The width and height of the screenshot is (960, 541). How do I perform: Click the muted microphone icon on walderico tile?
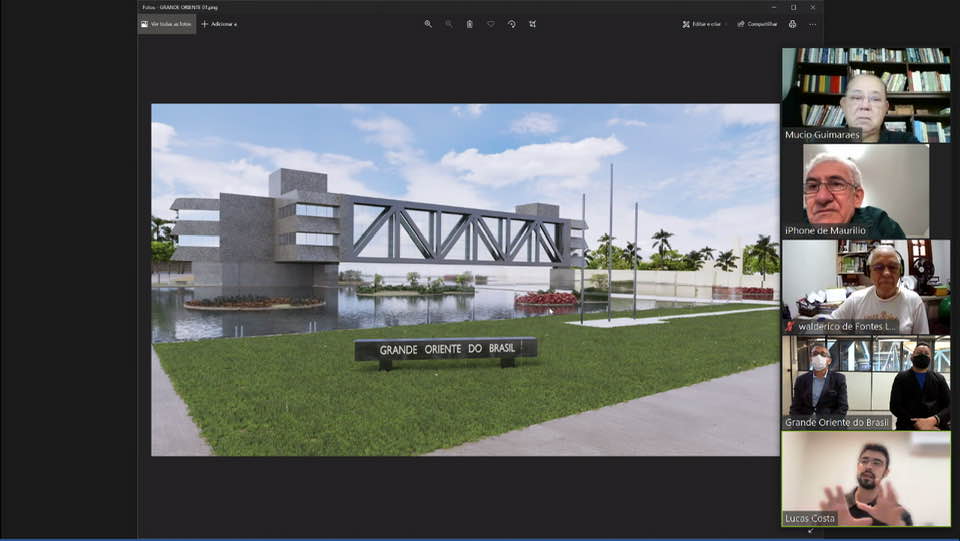(790, 327)
